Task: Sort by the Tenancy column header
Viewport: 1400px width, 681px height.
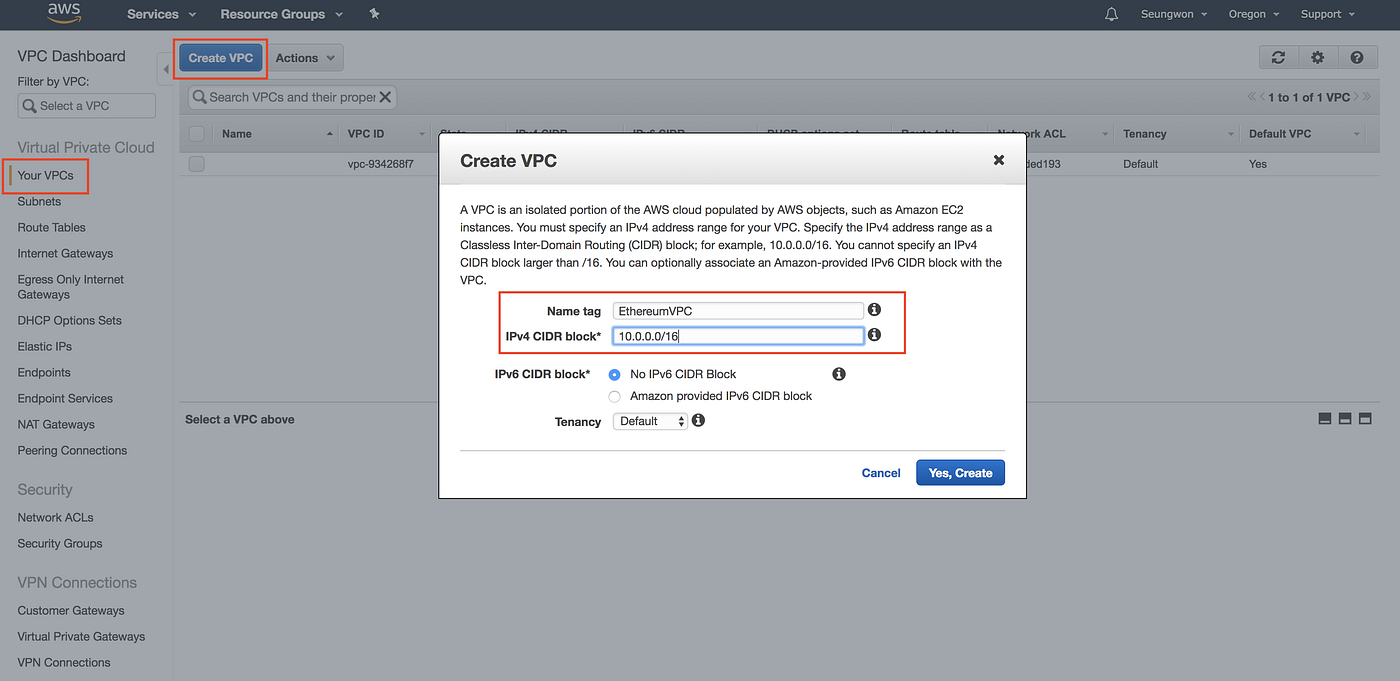Action: pyautogui.click(x=1145, y=134)
